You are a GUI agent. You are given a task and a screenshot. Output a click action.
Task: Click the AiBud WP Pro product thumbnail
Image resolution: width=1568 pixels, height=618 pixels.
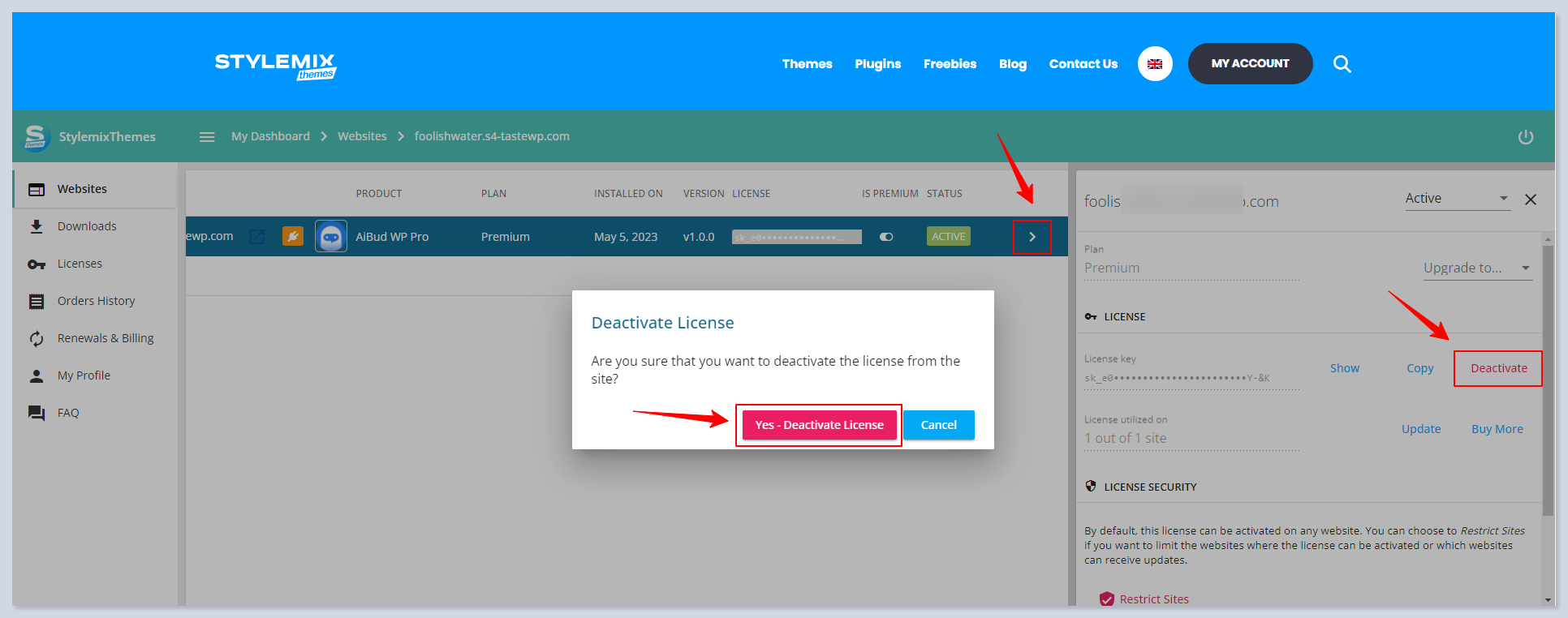click(331, 236)
